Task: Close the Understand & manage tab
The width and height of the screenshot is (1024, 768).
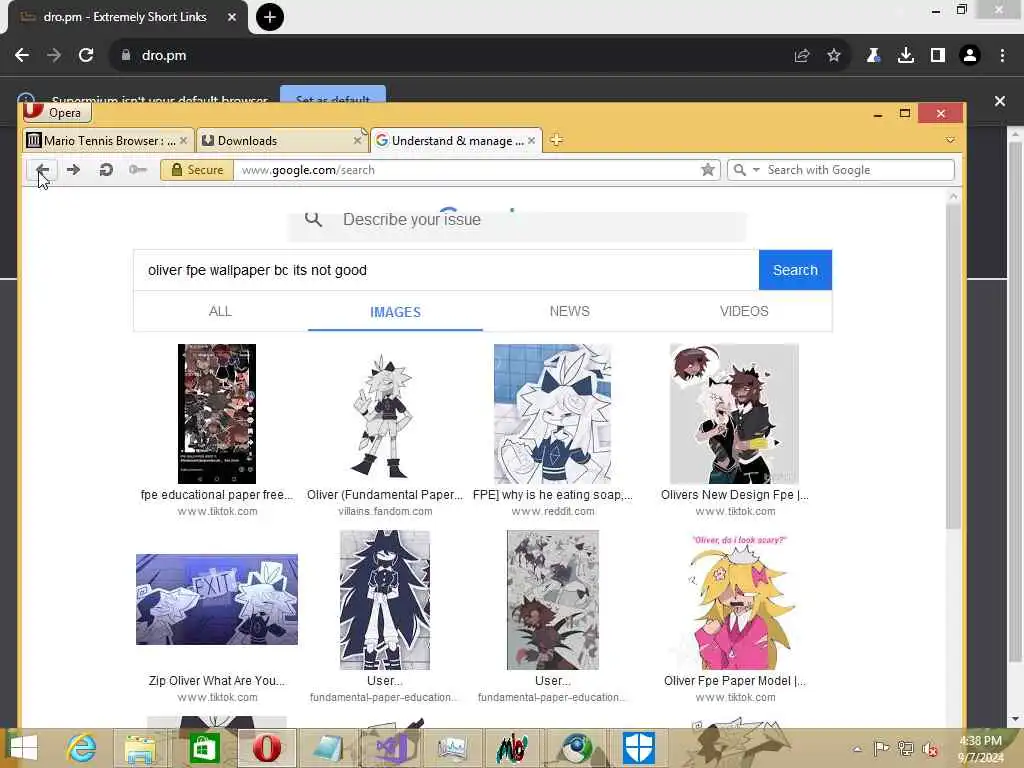Action: pos(532,140)
